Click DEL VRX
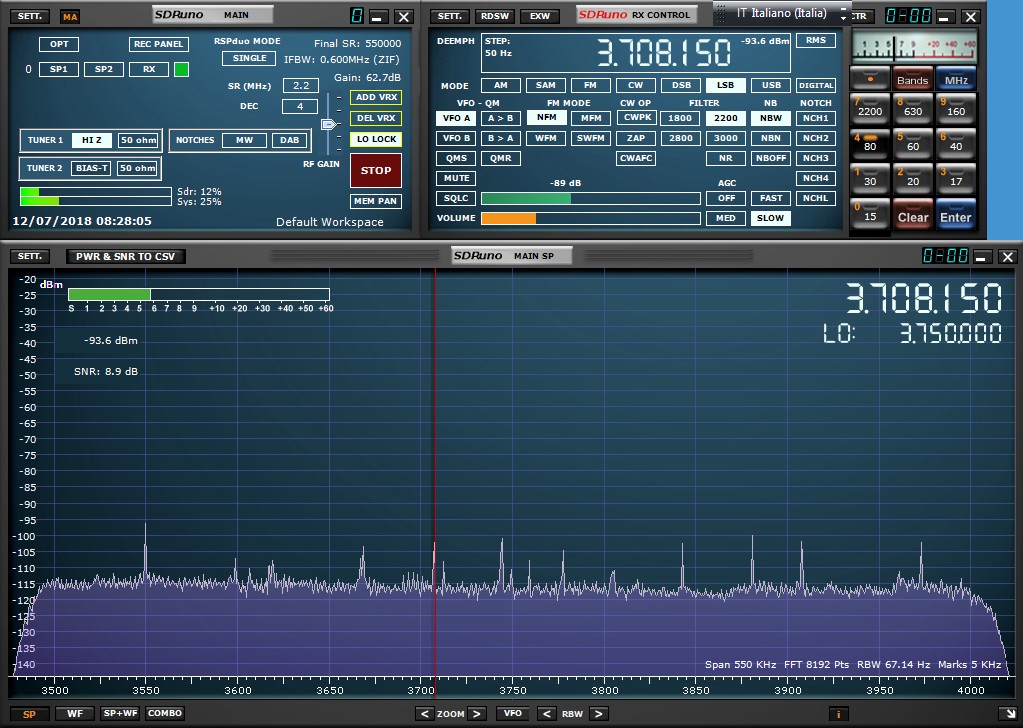1023x728 pixels. point(376,118)
